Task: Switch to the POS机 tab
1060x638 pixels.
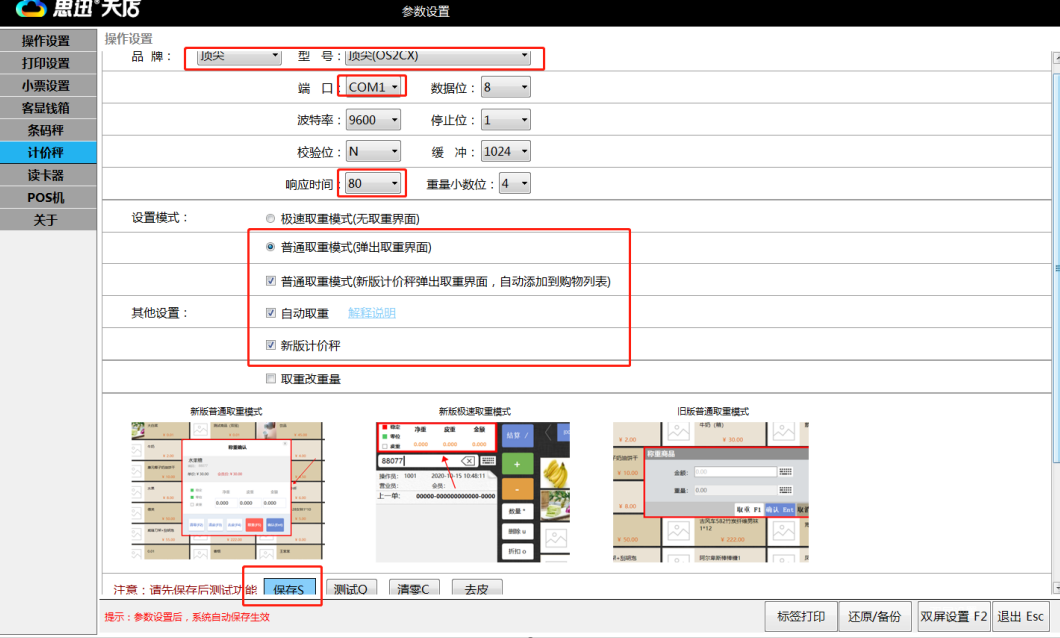Action: [48, 197]
